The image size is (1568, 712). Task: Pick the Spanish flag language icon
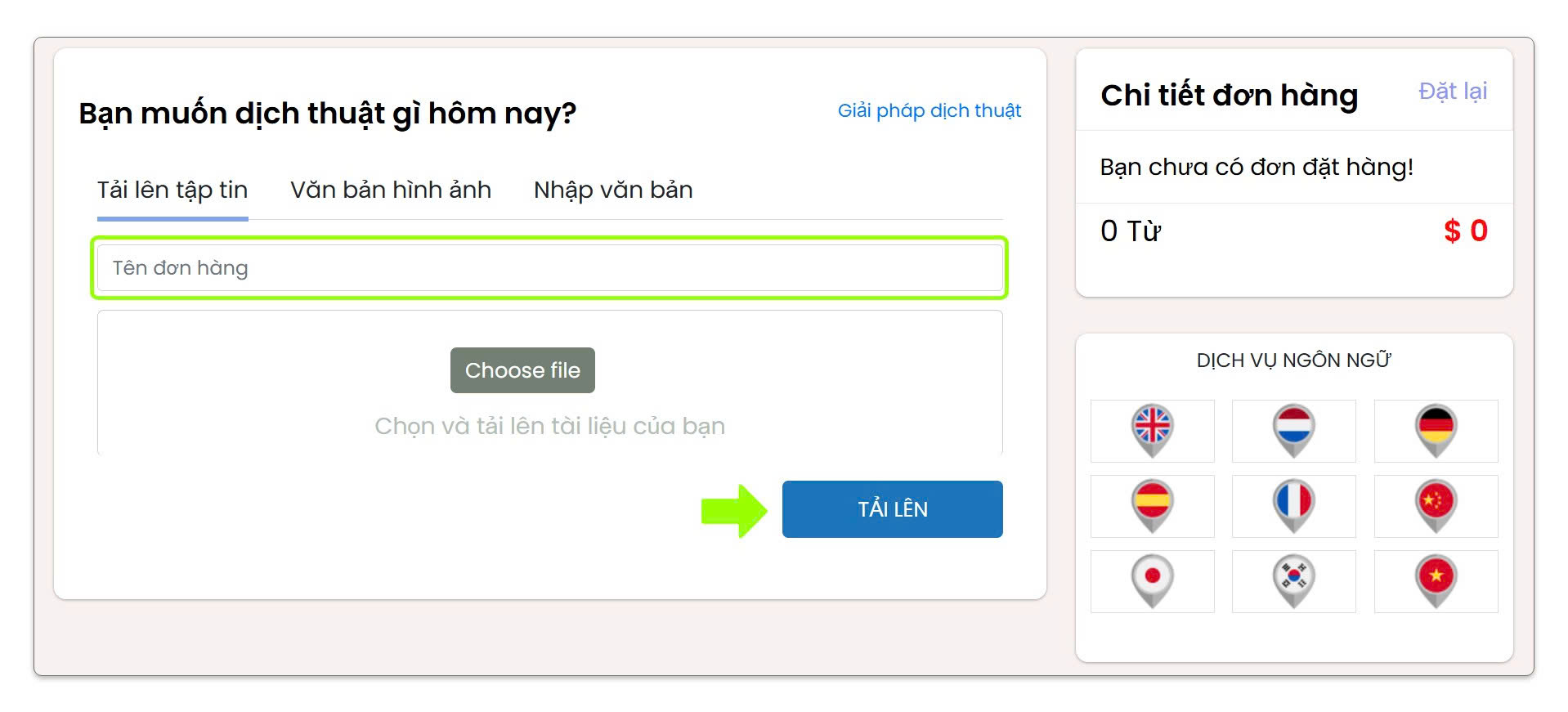tap(1152, 505)
